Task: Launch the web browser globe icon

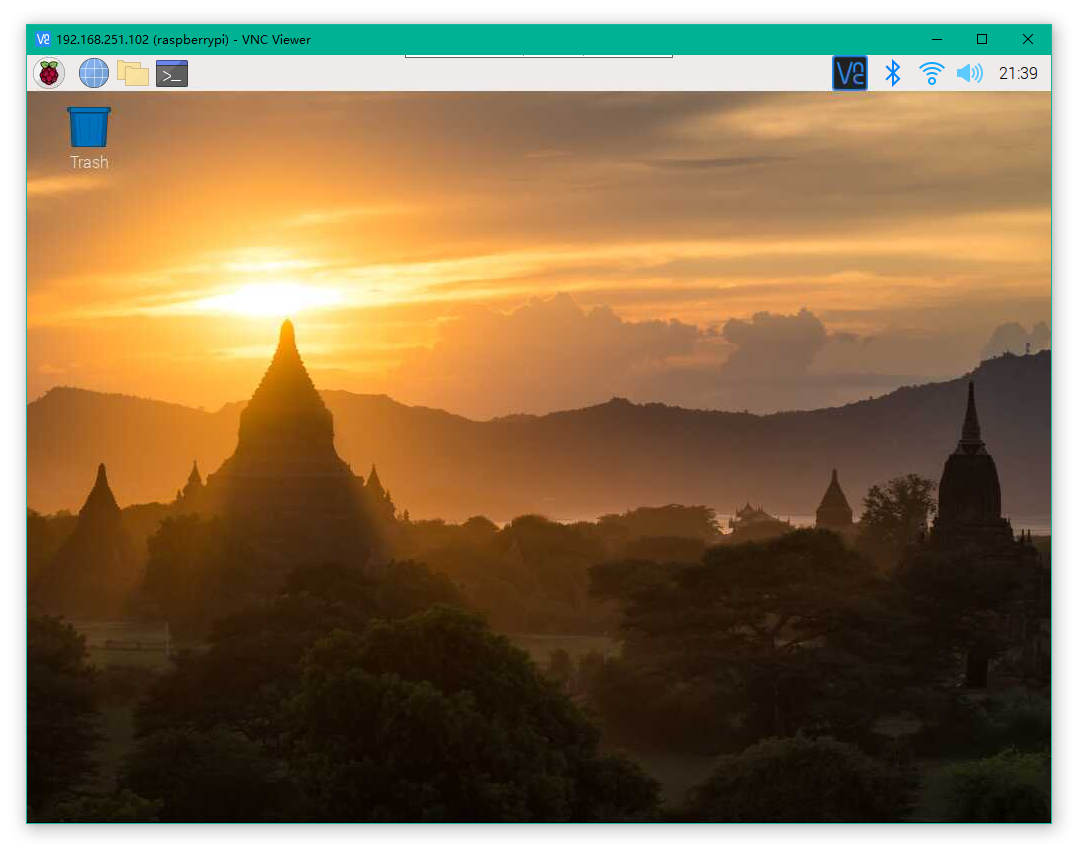Action: click(93, 73)
